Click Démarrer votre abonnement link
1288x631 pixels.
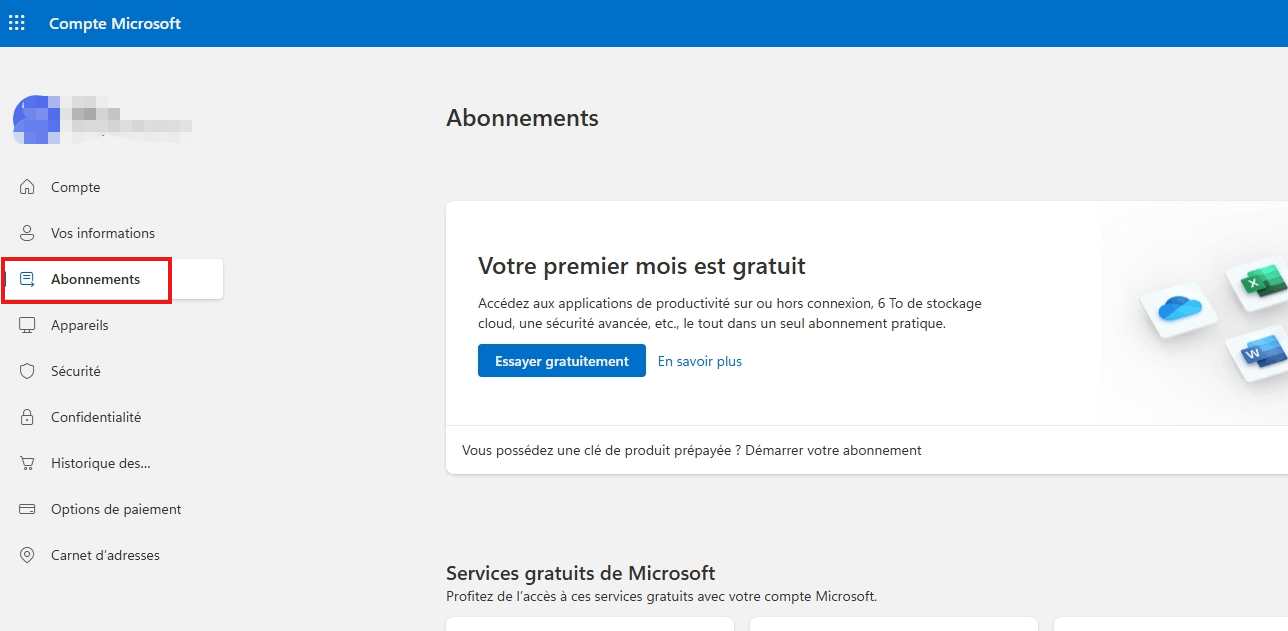pyautogui.click(x=833, y=450)
